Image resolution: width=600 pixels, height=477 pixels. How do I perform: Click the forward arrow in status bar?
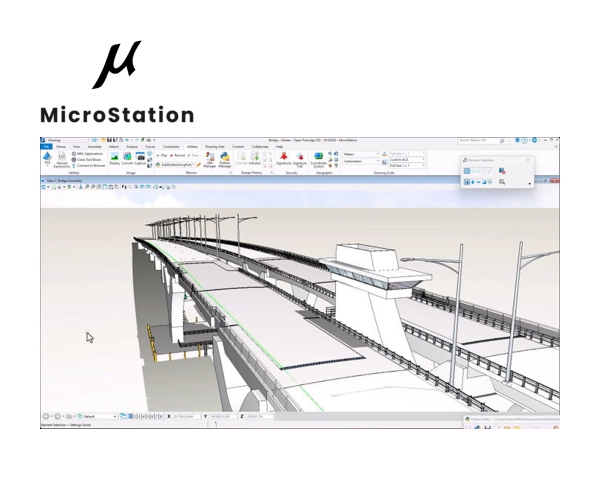[x=58, y=416]
